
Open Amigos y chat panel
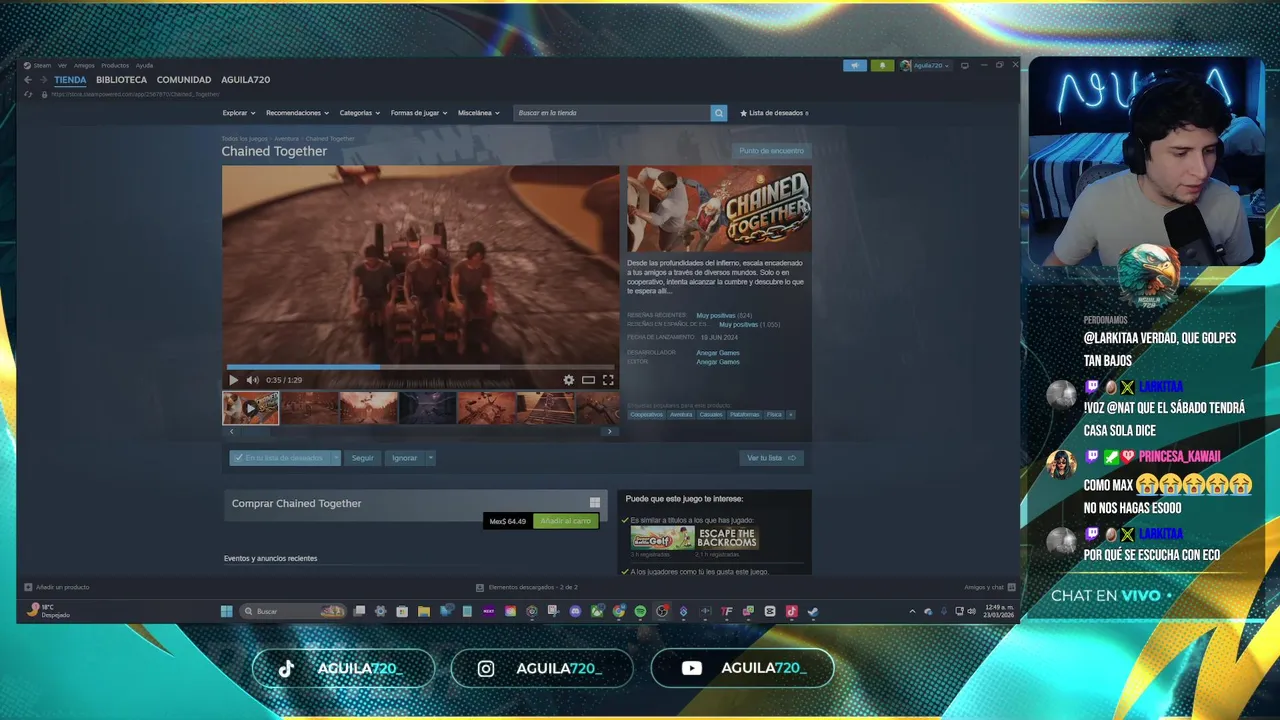(990, 587)
